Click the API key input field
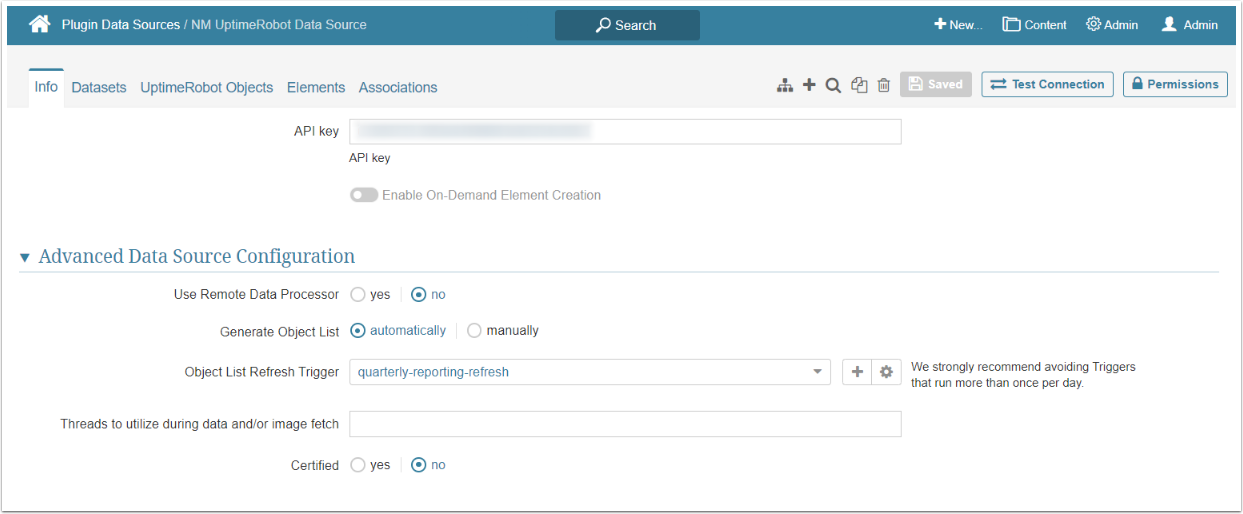The height and width of the screenshot is (514, 1243). [x=625, y=131]
